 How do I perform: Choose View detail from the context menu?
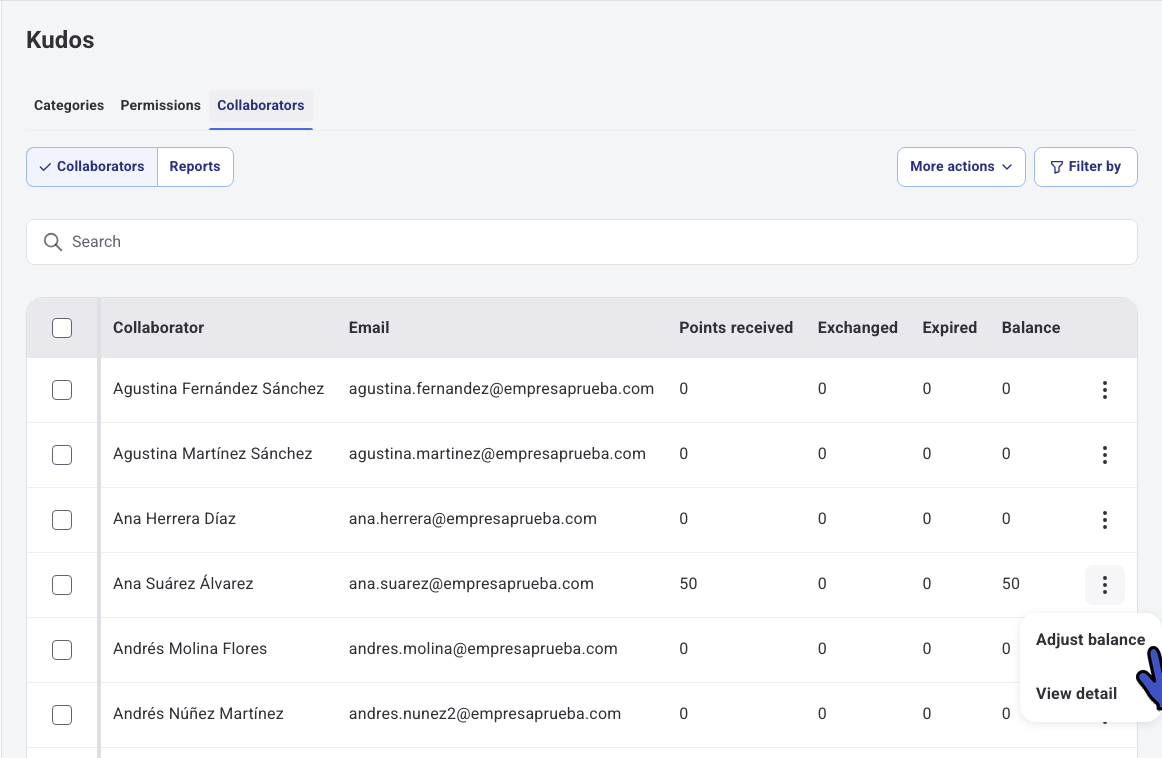click(x=1076, y=694)
